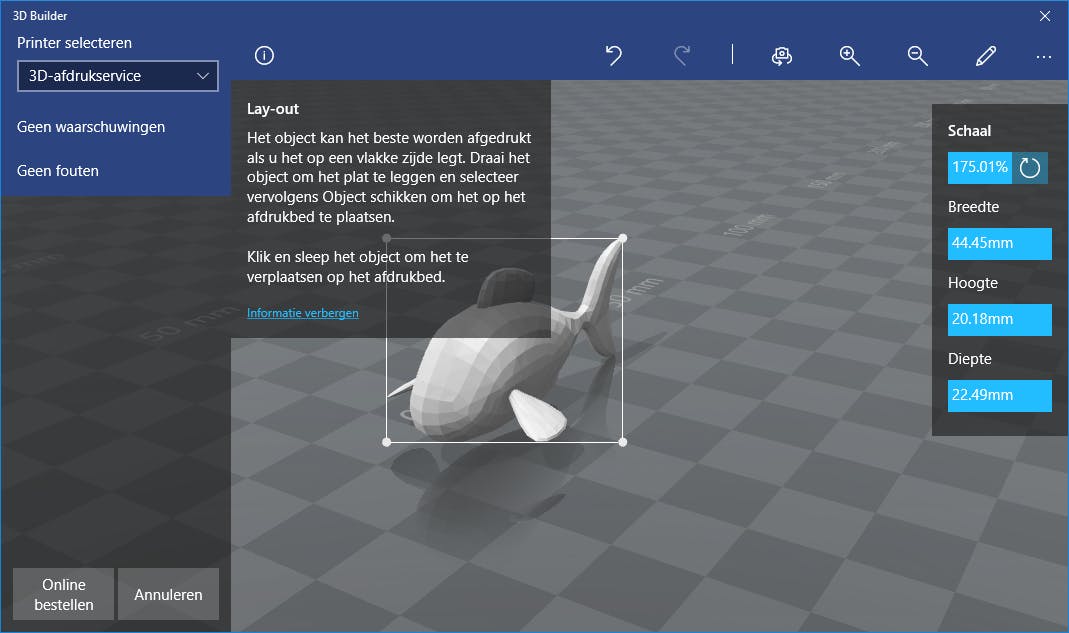Select the pencil edit icon
The image size is (1069, 633).
tap(985, 56)
